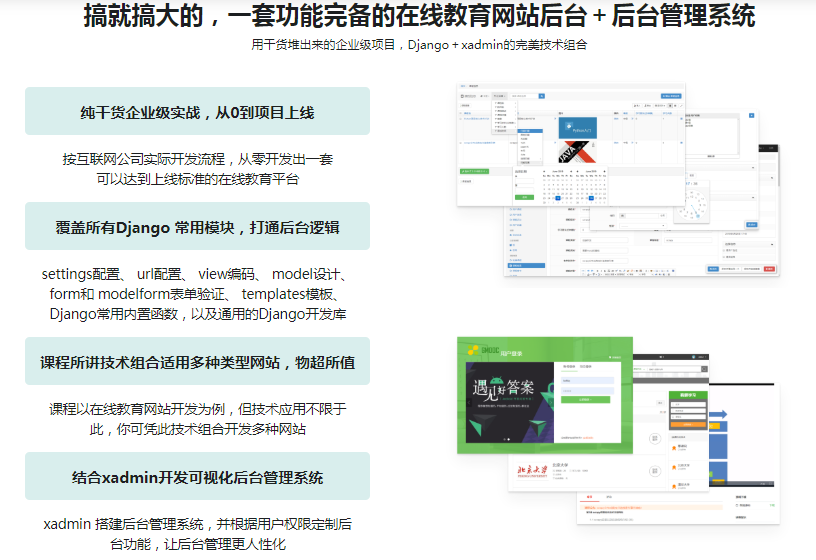Click the paragraph starting 课程以在线教育网站开发为例
This screenshot has height=560, width=816.
tap(197, 419)
